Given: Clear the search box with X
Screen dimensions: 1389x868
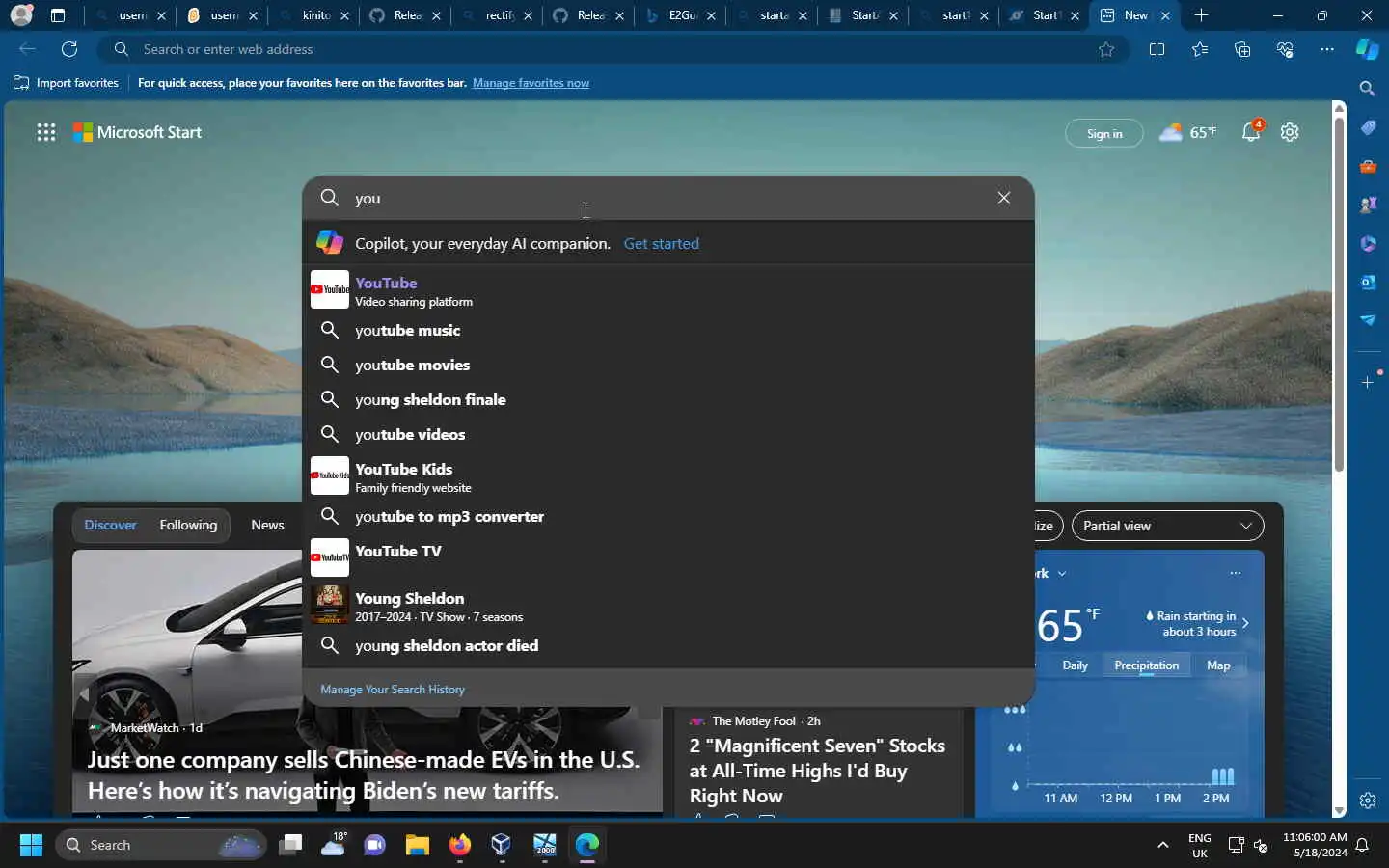Looking at the screenshot, I should (1004, 198).
